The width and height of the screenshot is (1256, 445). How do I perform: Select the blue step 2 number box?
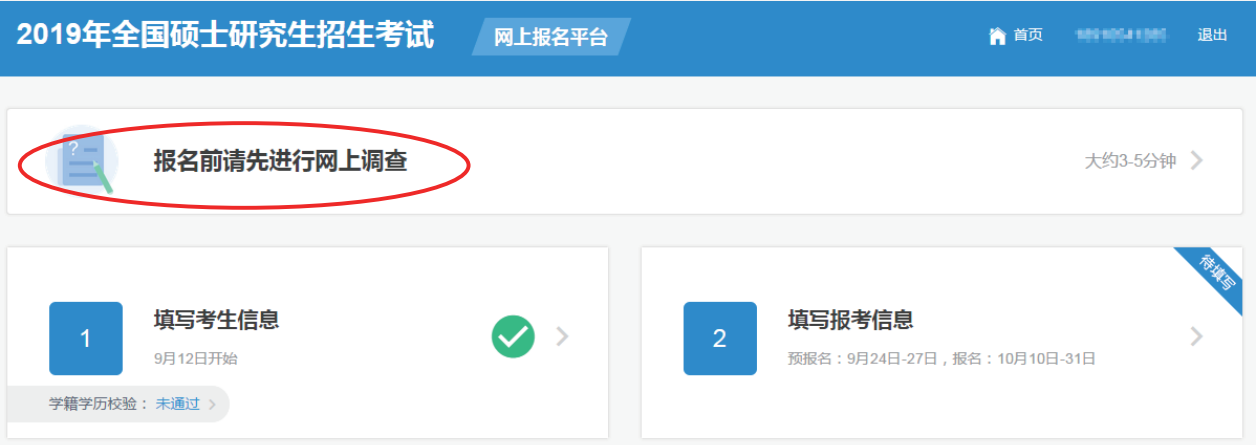point(720,338)
